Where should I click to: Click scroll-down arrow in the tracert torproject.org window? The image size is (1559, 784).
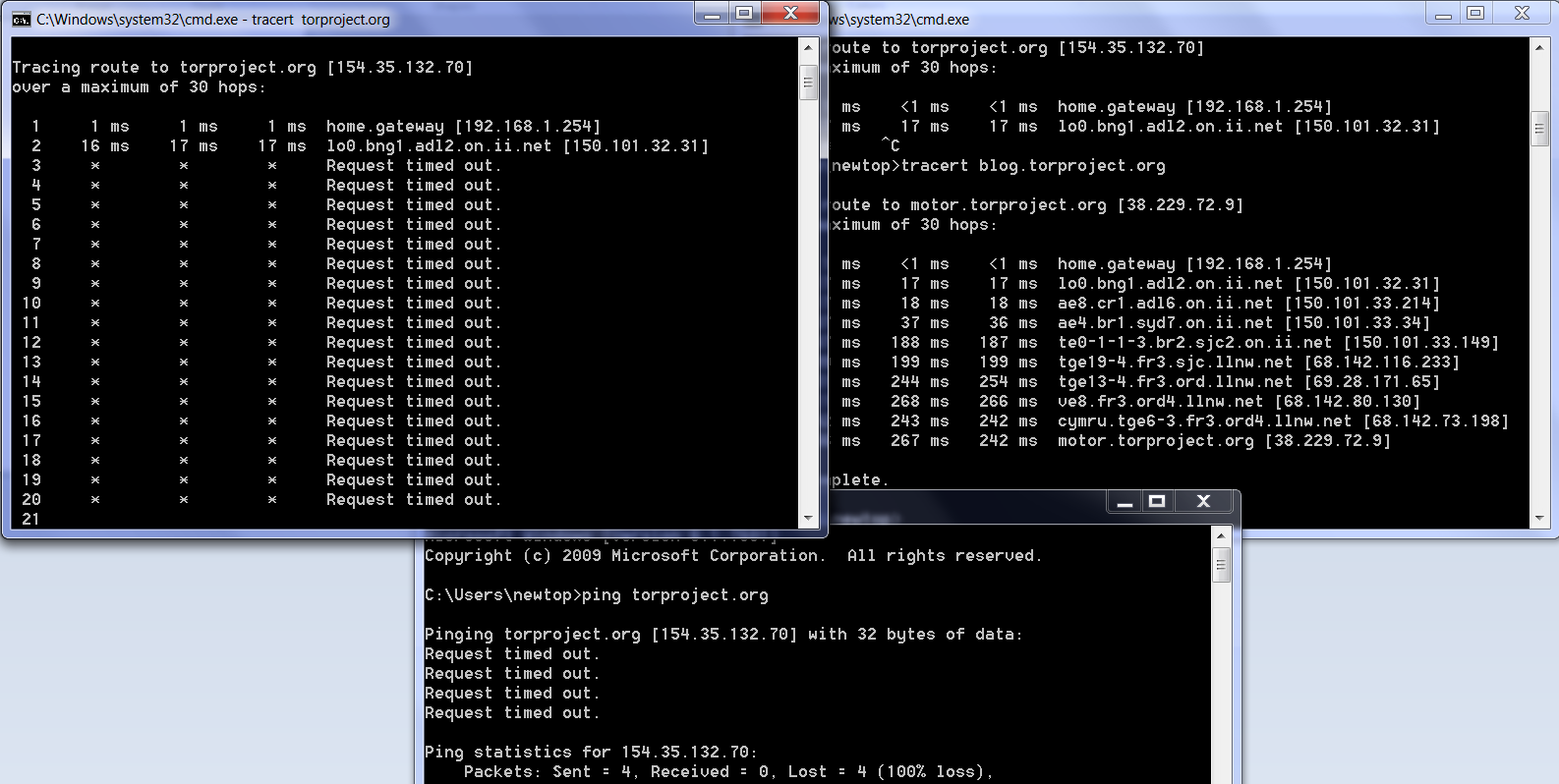[808, 518]
